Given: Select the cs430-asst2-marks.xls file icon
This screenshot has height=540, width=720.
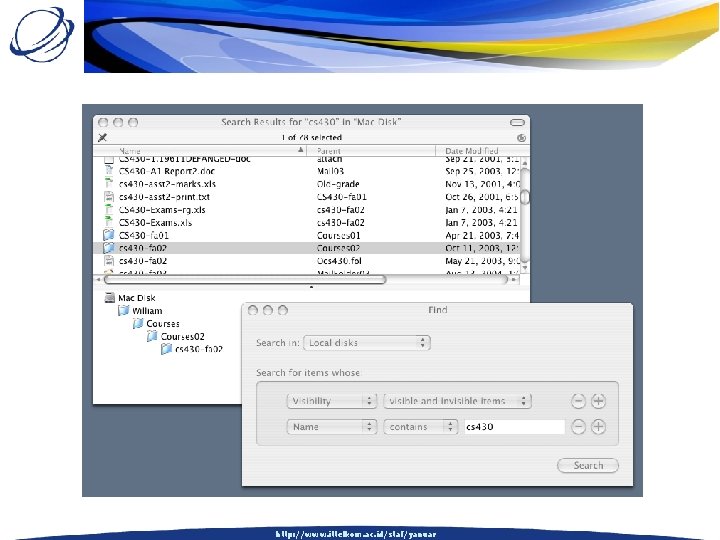Looking at the screenshot, I should pyautogui.click(x=109, y=184).
